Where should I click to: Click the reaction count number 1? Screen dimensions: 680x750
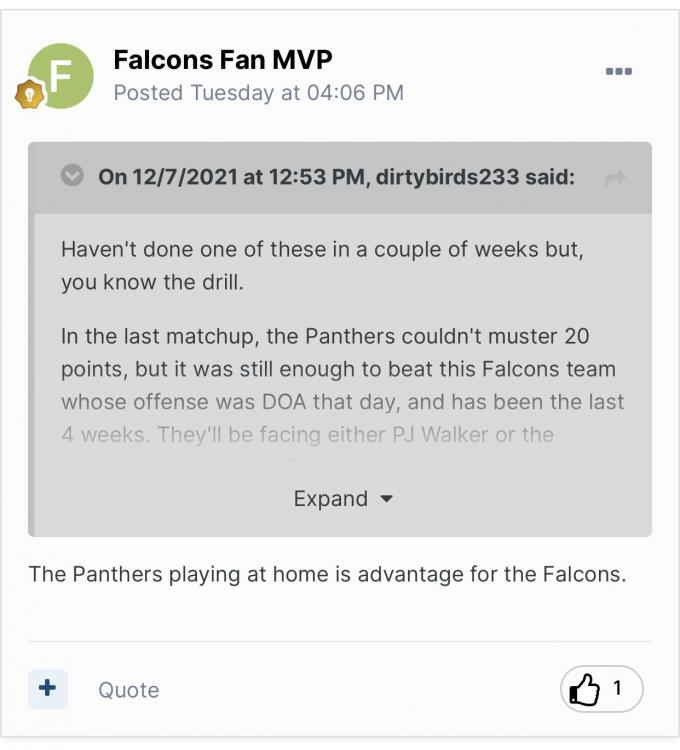[617, 688]
